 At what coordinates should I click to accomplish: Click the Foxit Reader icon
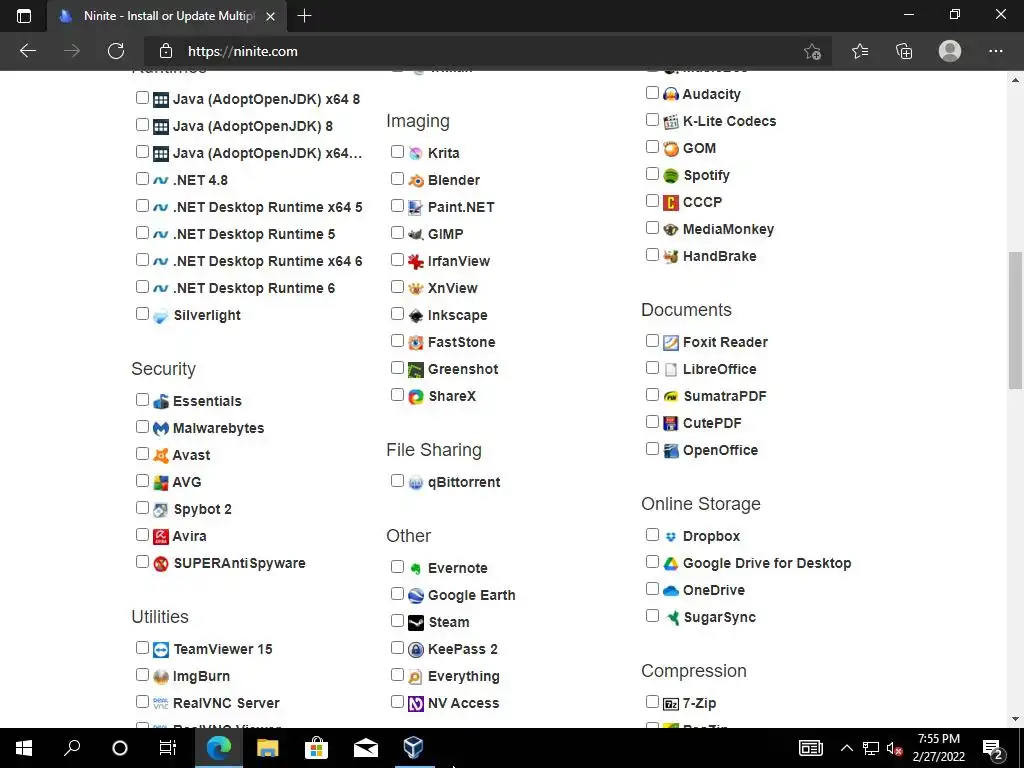(x=671, y=342)
